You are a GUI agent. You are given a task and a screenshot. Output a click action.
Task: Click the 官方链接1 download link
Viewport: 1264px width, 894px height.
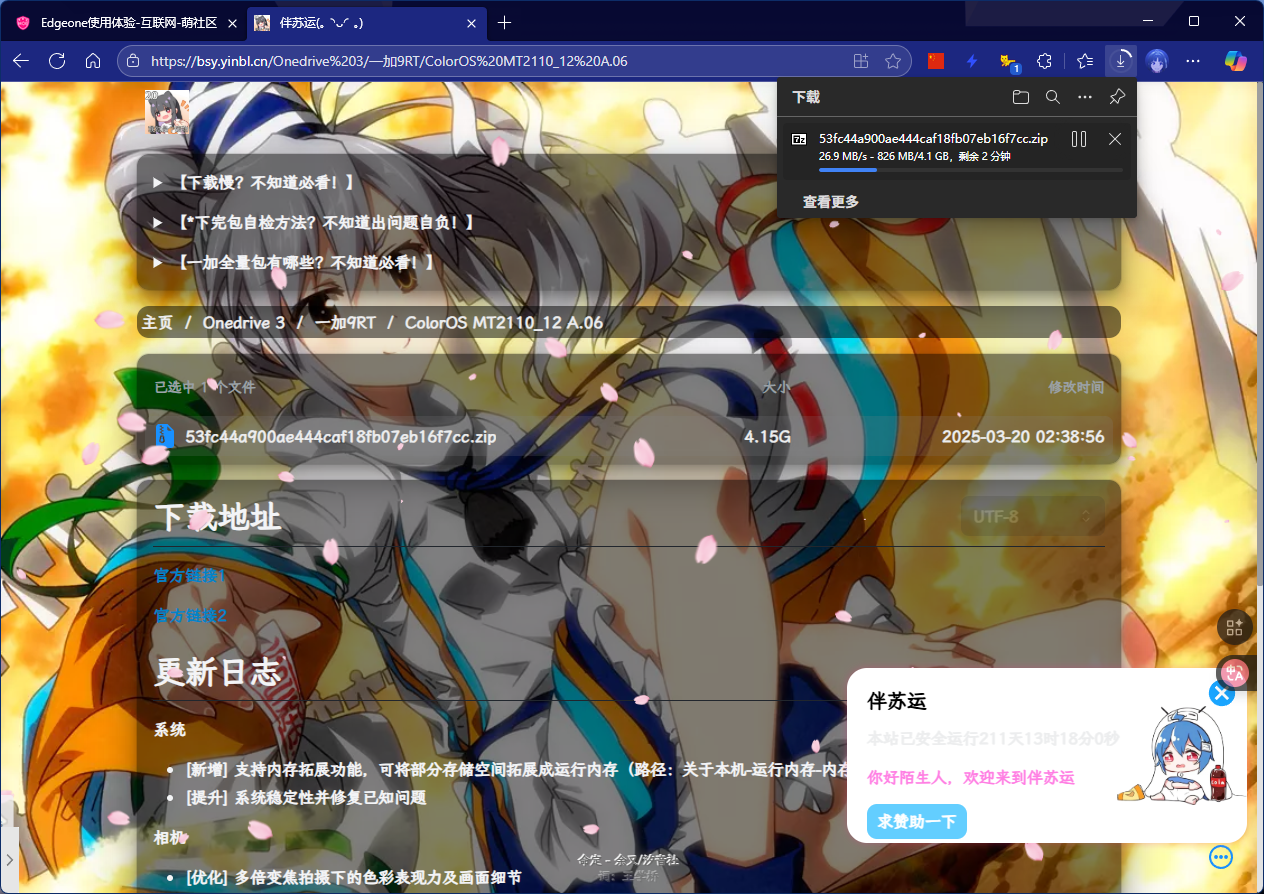coord(190,576)
